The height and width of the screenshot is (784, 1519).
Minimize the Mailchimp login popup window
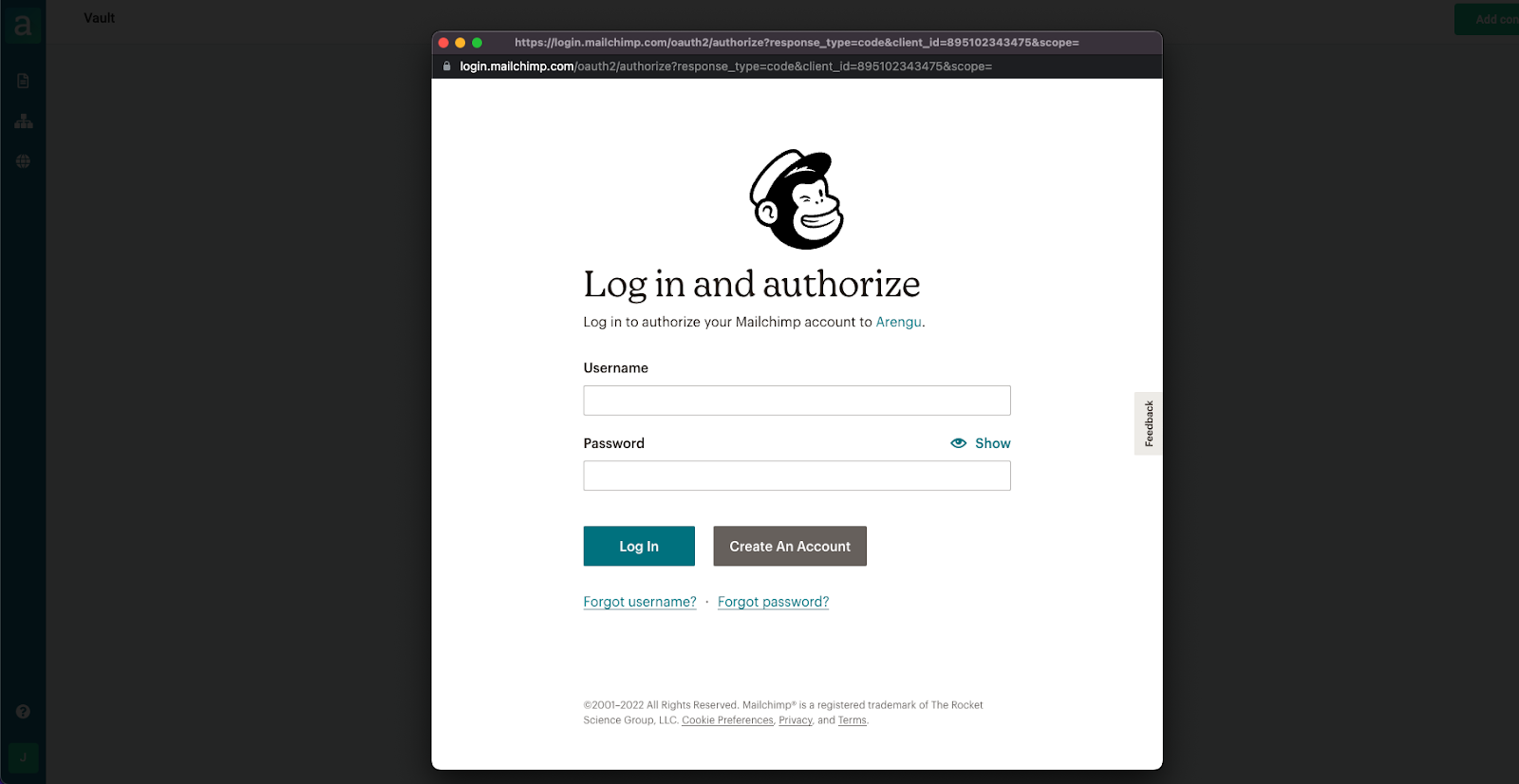click(460, 43)
